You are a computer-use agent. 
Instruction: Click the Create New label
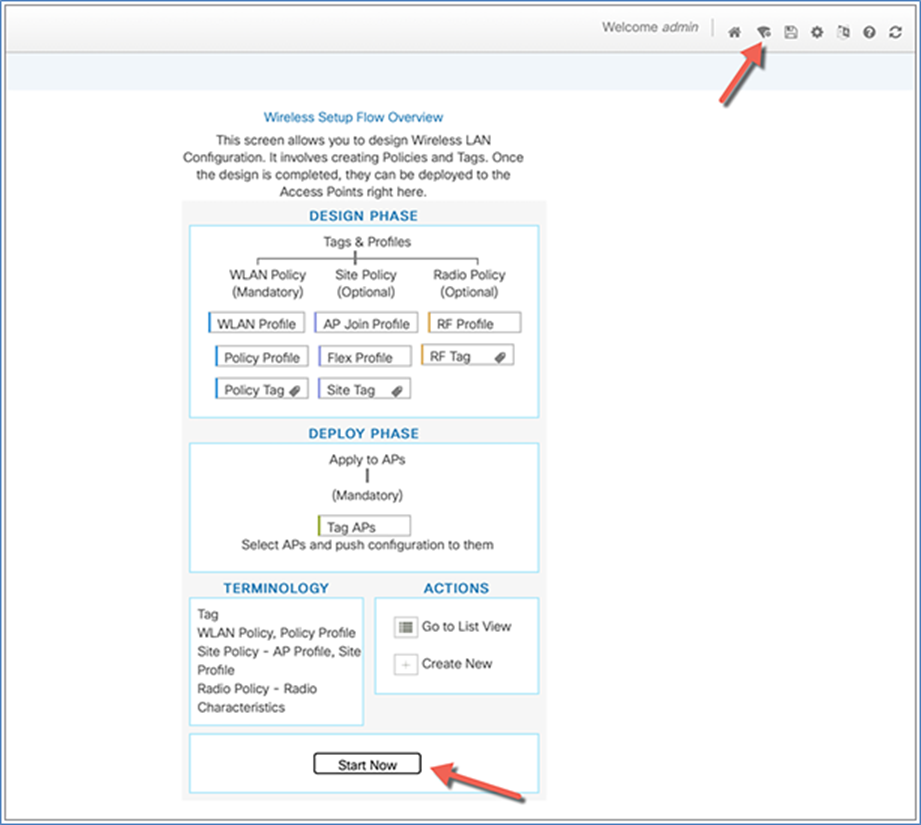click(x=457, y=664)
